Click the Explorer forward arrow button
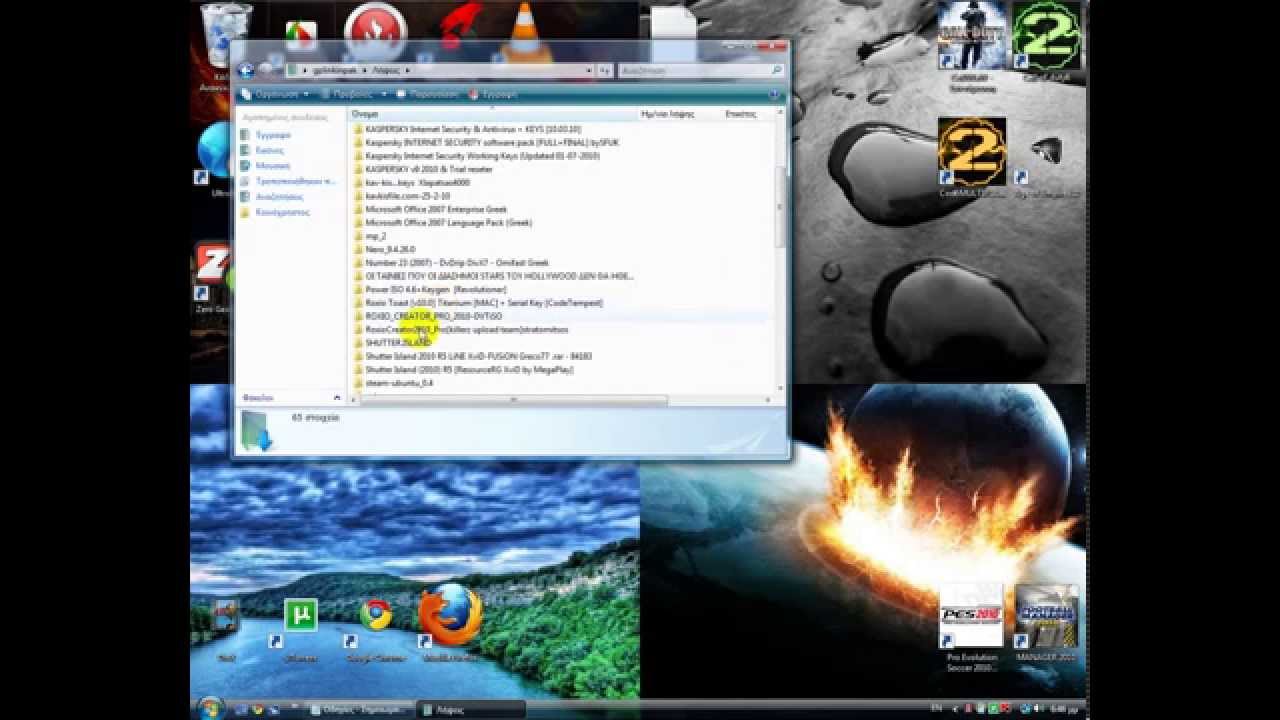This screenshot has height=720, width=1280. pos(266,71)
